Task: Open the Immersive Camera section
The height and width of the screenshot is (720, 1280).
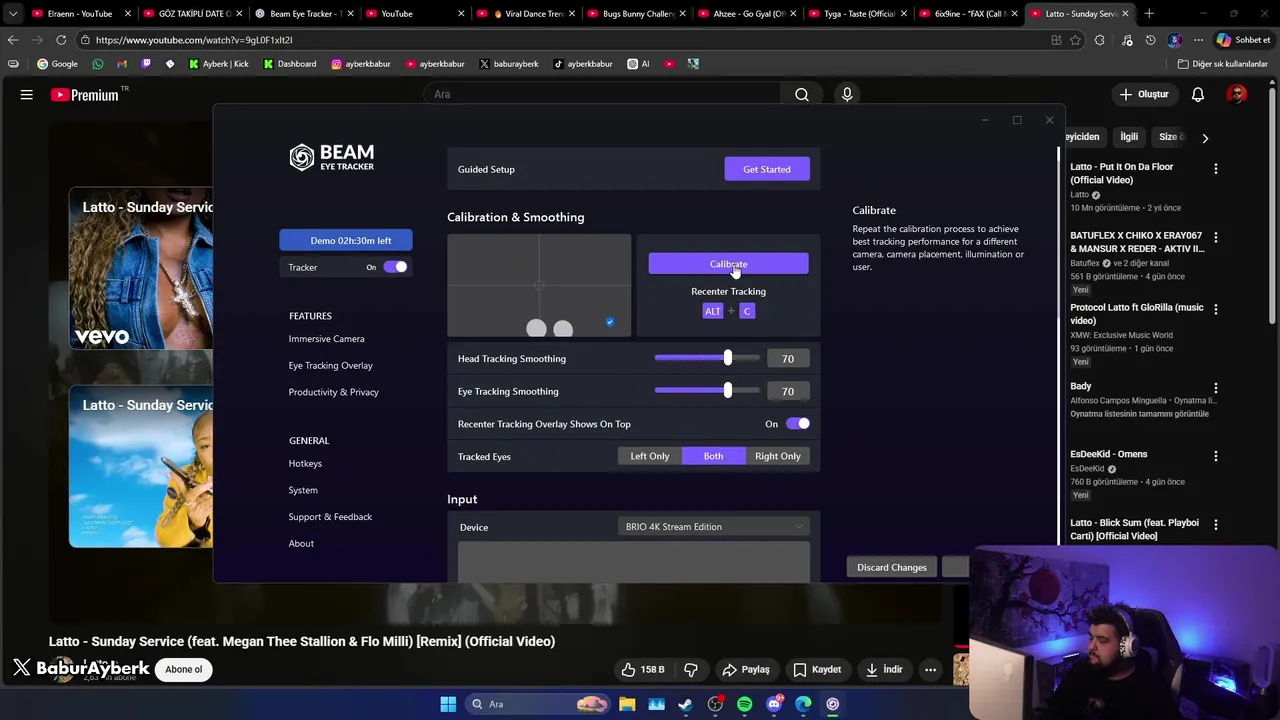Action: (x=327, y=339)
